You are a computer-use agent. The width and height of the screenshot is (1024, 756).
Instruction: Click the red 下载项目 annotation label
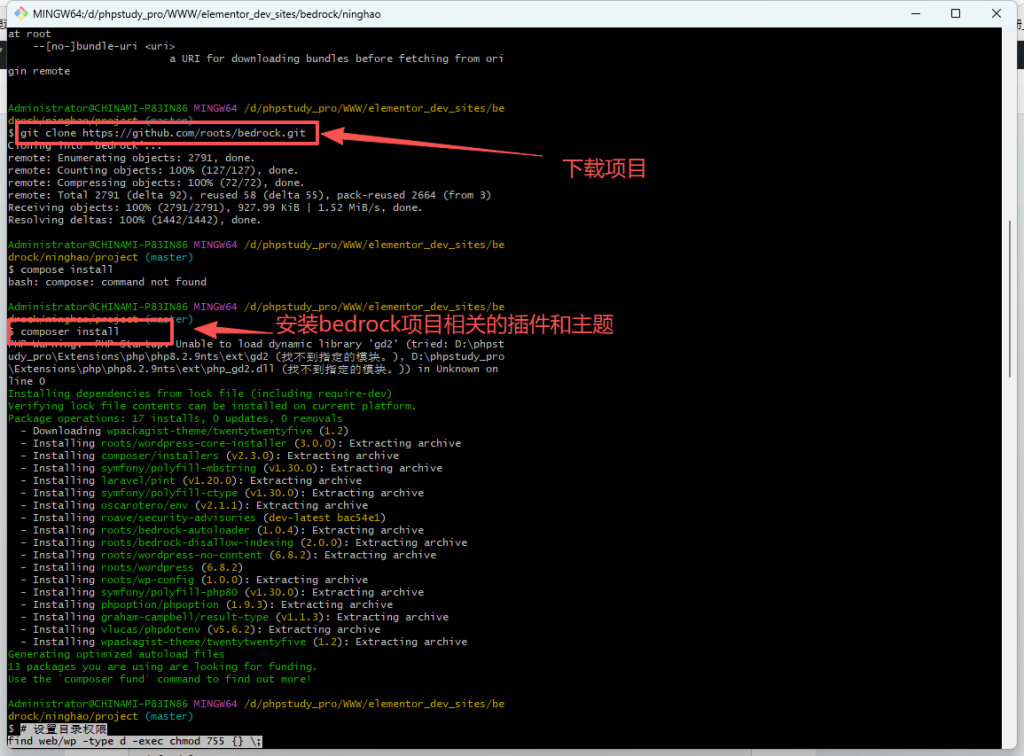604,168
